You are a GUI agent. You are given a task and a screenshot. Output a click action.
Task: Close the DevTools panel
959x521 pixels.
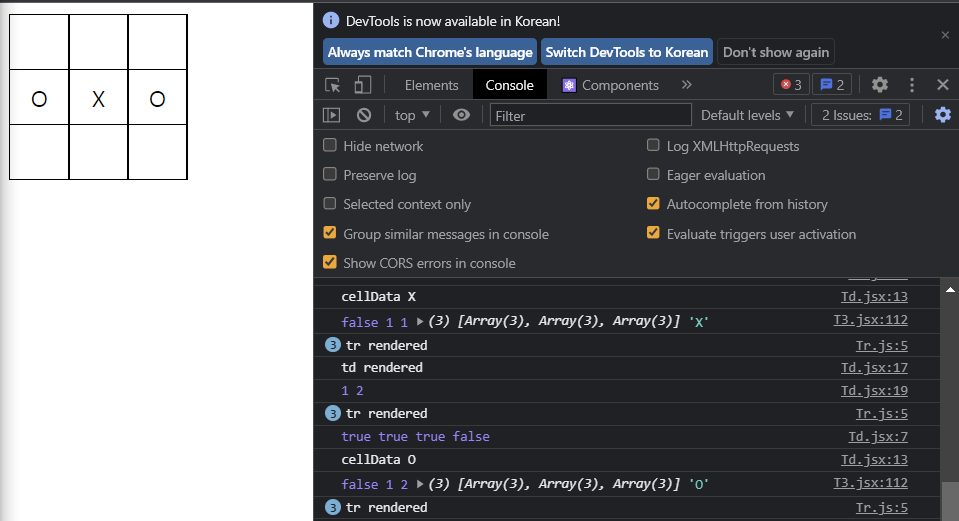[x=942, y=84]
